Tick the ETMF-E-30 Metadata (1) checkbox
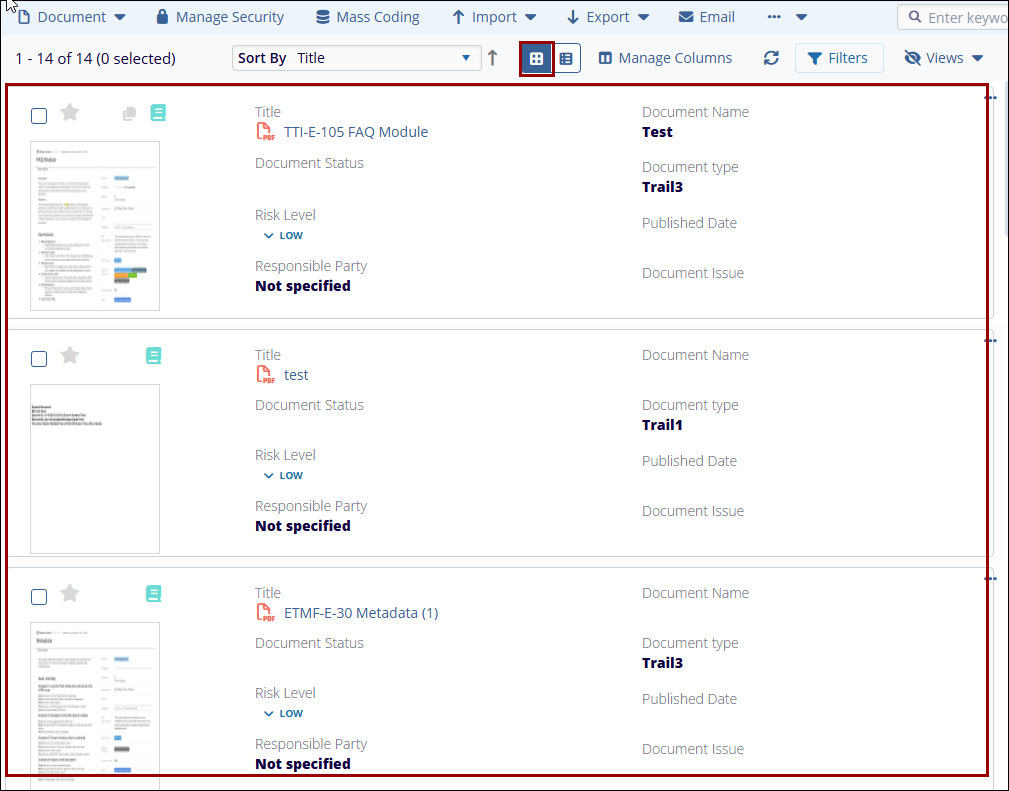The height and width of the screenshot is (791, 1009). click(x=39, y=597)
